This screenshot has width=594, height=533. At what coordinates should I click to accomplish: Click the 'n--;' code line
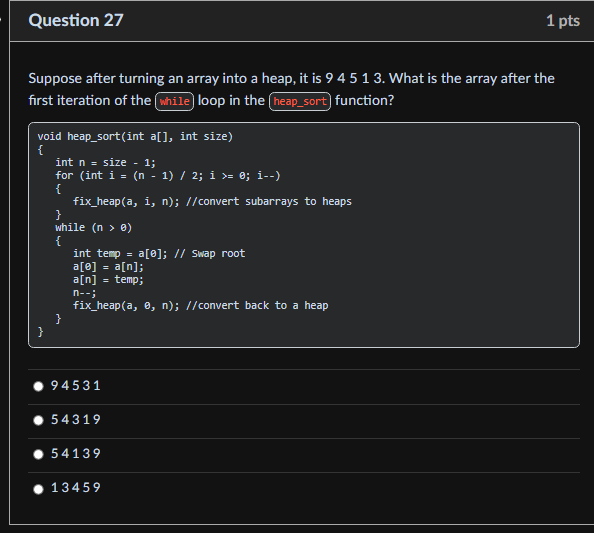click(x=85, y=292)
